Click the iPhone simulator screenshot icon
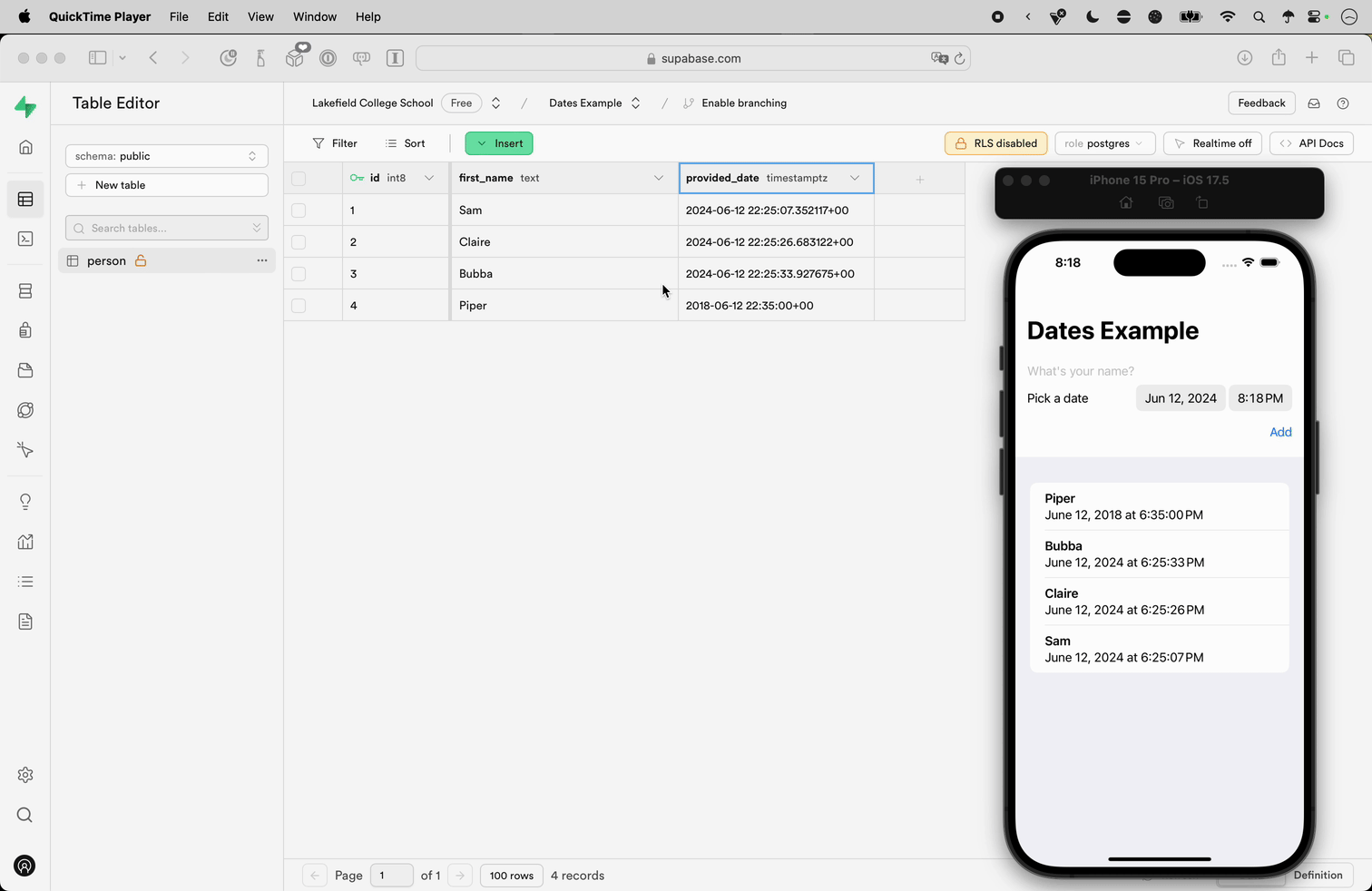Image resolution: width=1372 pixels, height=891 pixels. (x=1166, y=203)
